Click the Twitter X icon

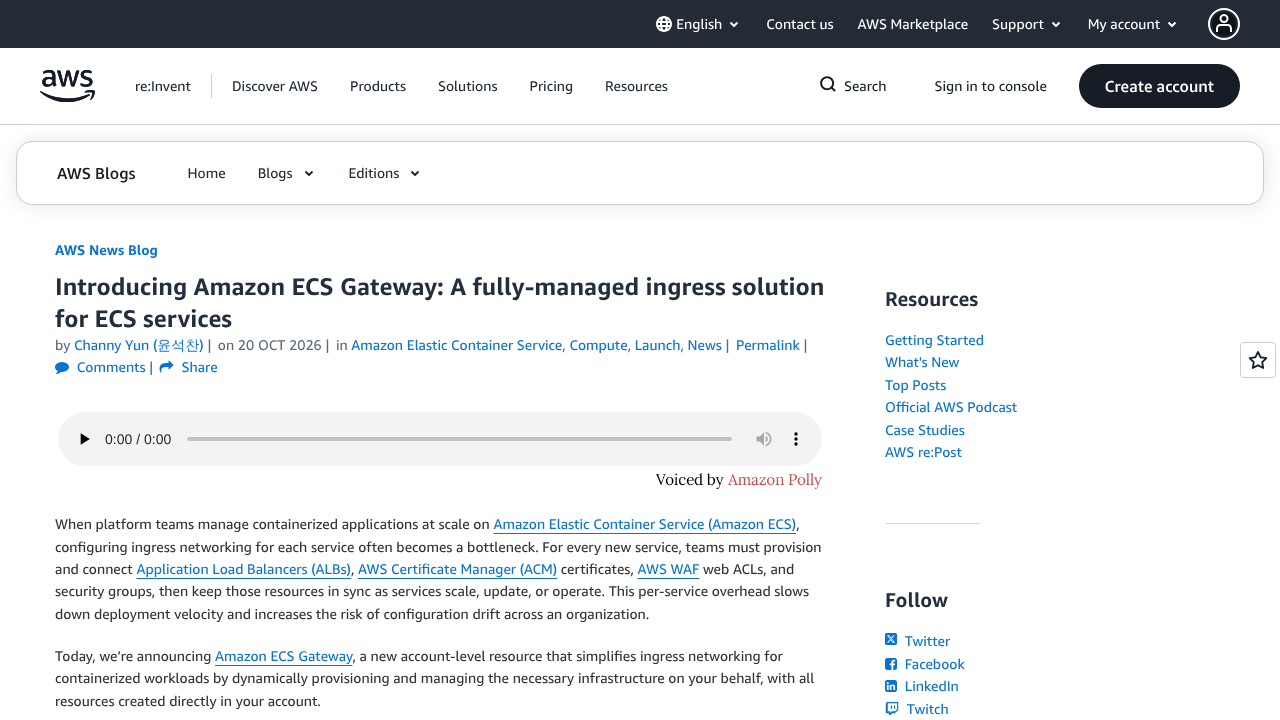pos(891,640)
